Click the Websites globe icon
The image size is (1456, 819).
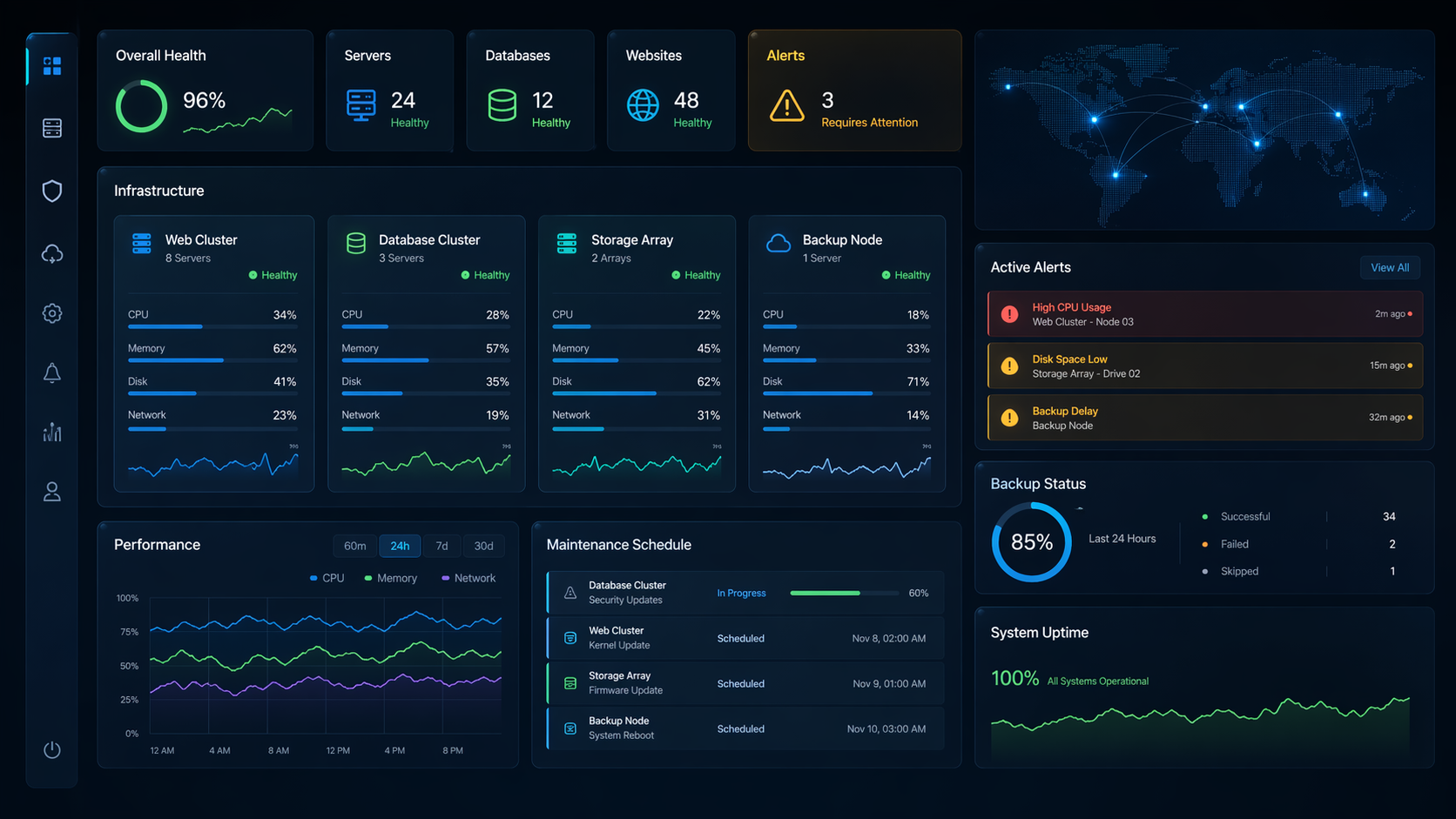click(x=643, y=105)
